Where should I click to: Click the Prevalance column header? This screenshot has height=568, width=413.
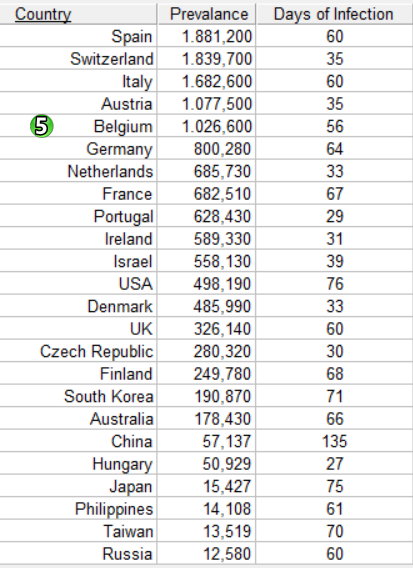tap(209, 14)
